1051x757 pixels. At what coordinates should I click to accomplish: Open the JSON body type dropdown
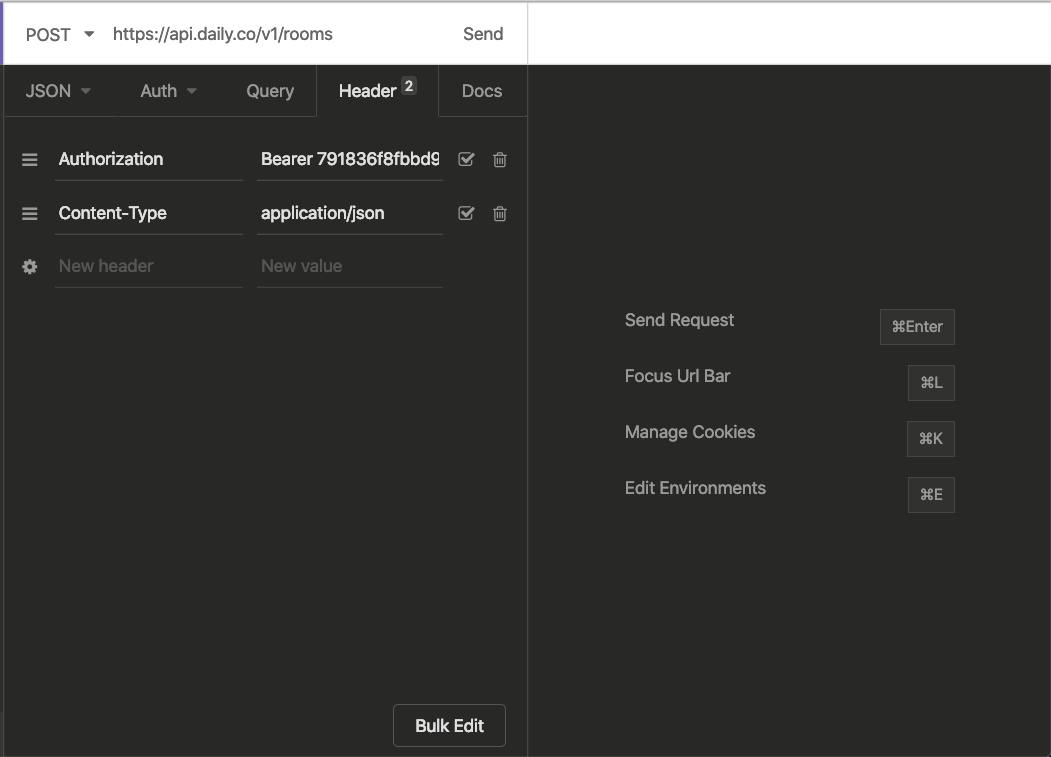click(57, 90)
